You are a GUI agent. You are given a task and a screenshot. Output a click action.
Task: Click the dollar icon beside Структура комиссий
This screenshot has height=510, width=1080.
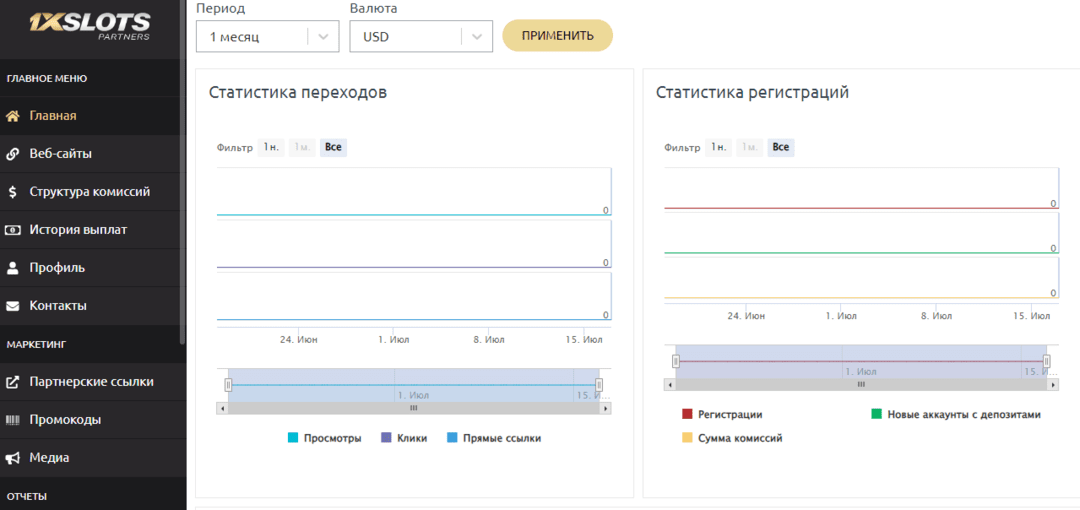point(12,192)
